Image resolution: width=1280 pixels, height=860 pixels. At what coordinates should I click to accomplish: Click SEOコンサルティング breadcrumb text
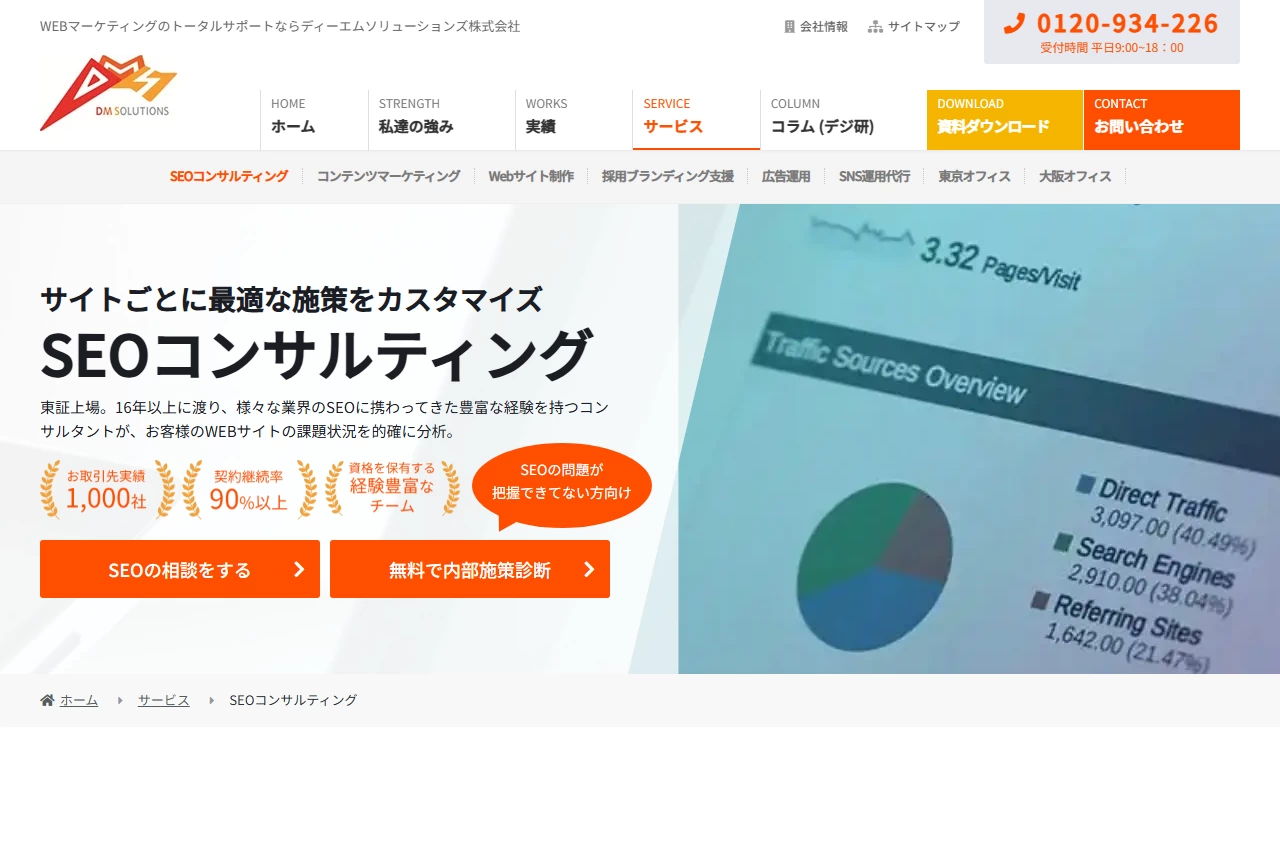pos(293,700)
